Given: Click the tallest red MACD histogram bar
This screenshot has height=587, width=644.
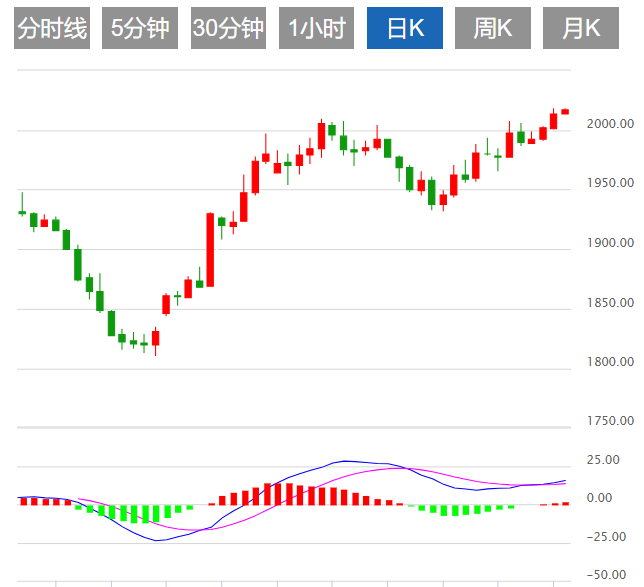Looking at the screenshot, I should [268, 494].
